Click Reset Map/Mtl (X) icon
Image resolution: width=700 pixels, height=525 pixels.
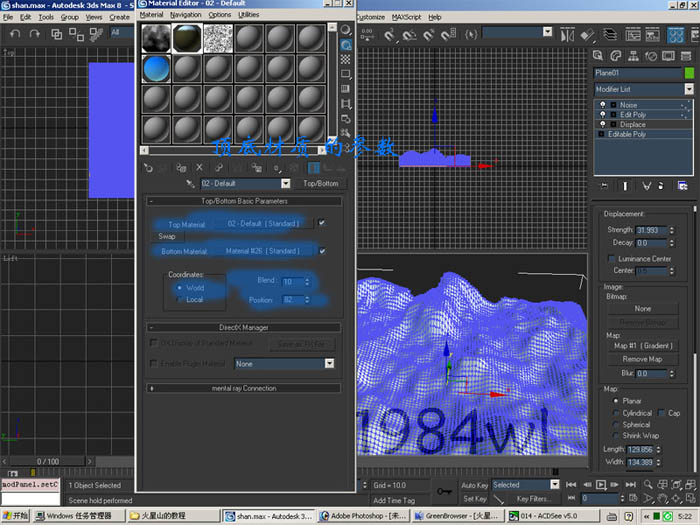point(200,167)
